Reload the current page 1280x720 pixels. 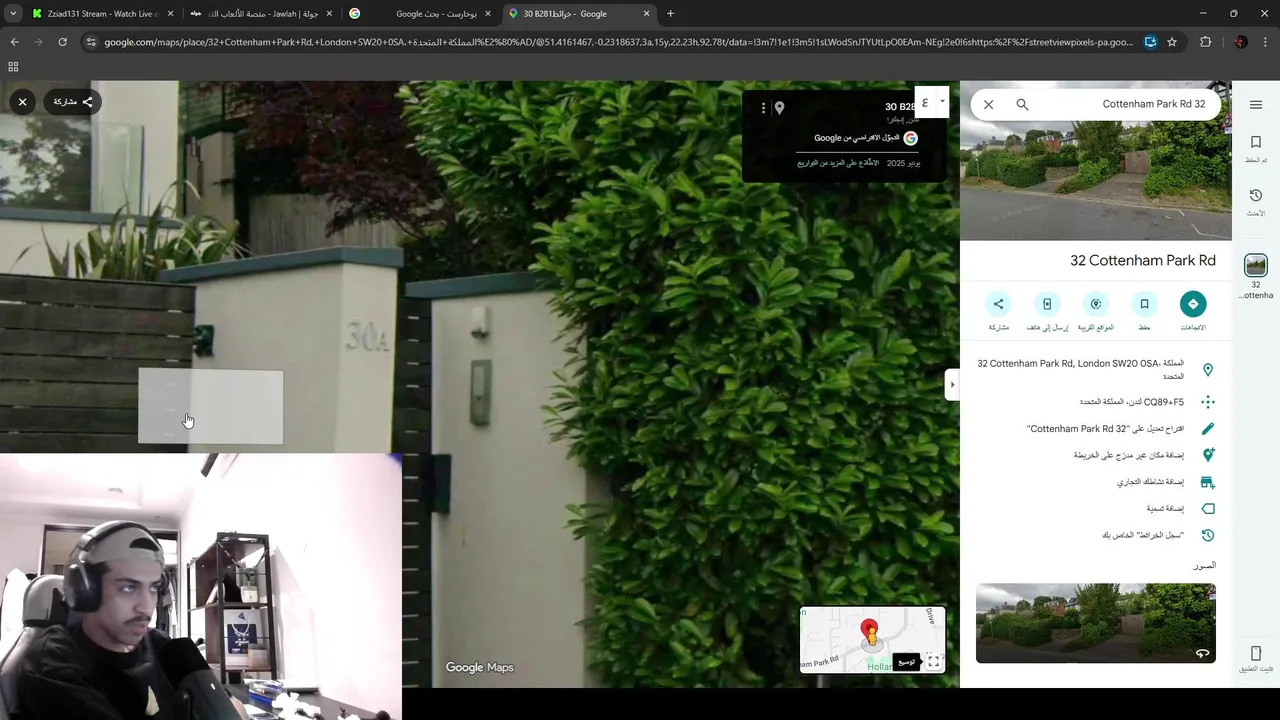point(62,42)
